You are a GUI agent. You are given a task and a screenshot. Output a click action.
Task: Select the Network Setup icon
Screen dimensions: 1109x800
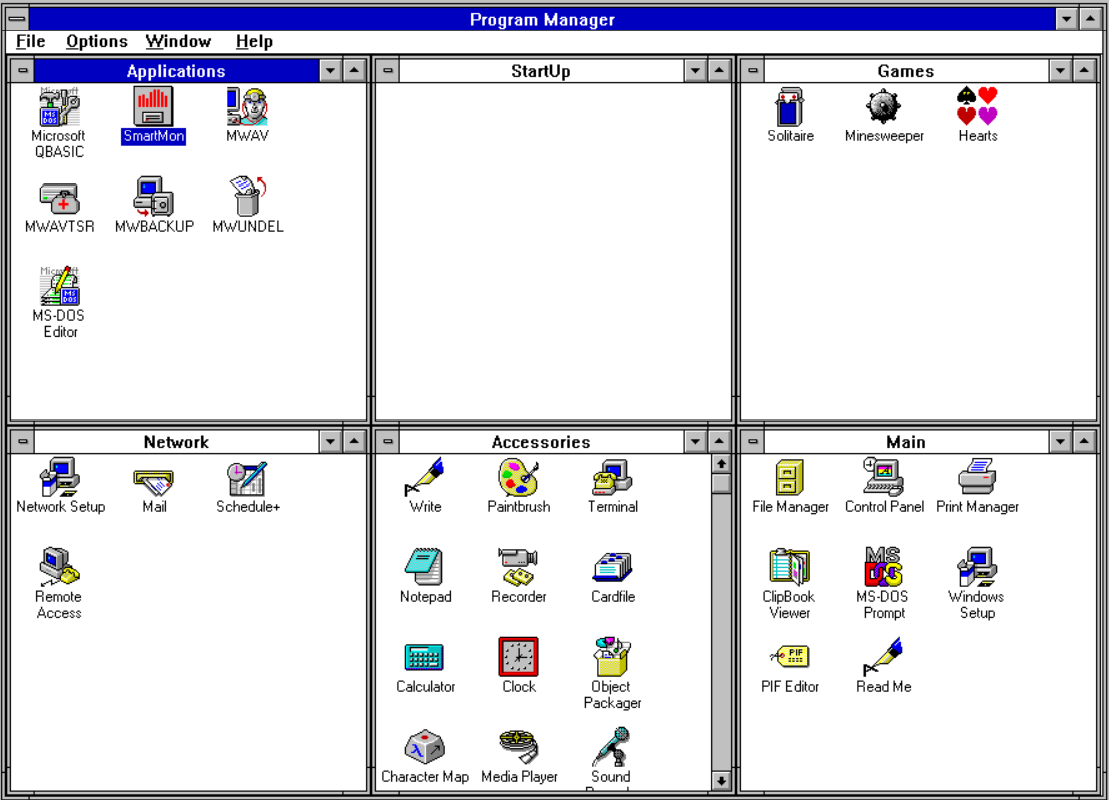tap(59, 477)
